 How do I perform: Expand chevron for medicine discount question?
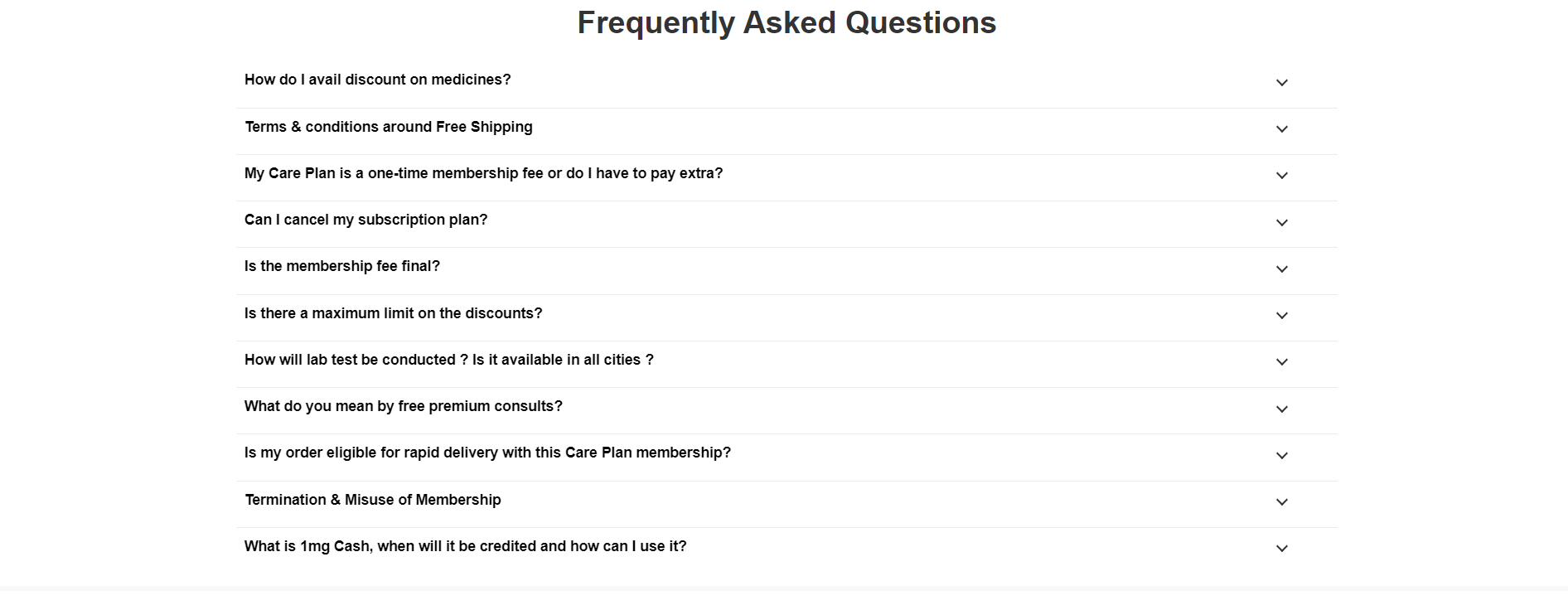click(x=1281, y=83)
